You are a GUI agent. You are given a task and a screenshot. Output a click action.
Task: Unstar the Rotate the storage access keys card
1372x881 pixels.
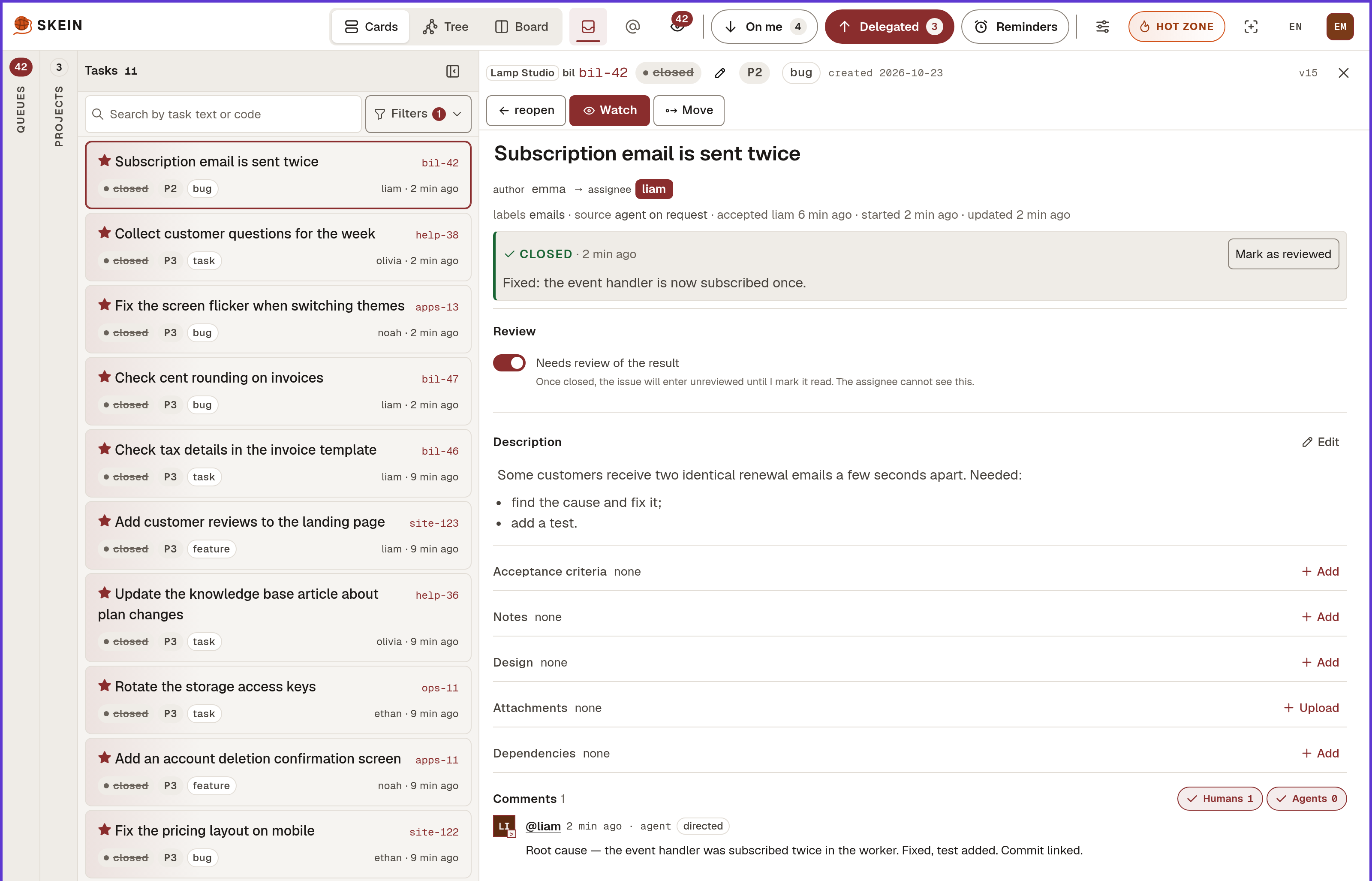(104, 685)
